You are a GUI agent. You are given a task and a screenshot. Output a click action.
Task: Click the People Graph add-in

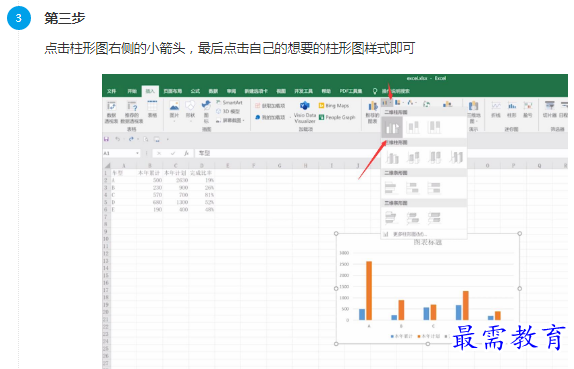(x=337, y=117)
